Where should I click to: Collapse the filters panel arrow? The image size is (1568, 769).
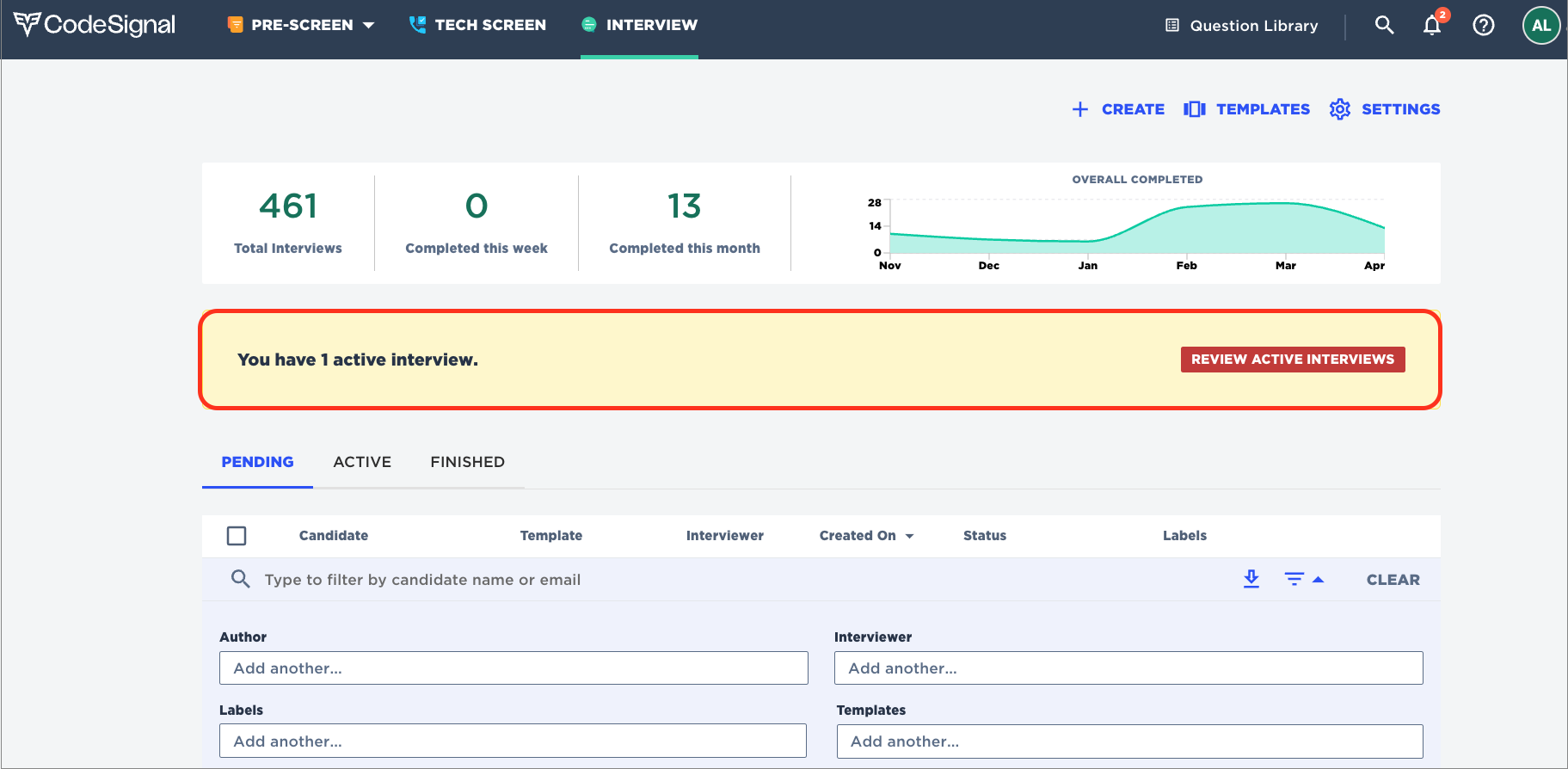coord(1318,580)
